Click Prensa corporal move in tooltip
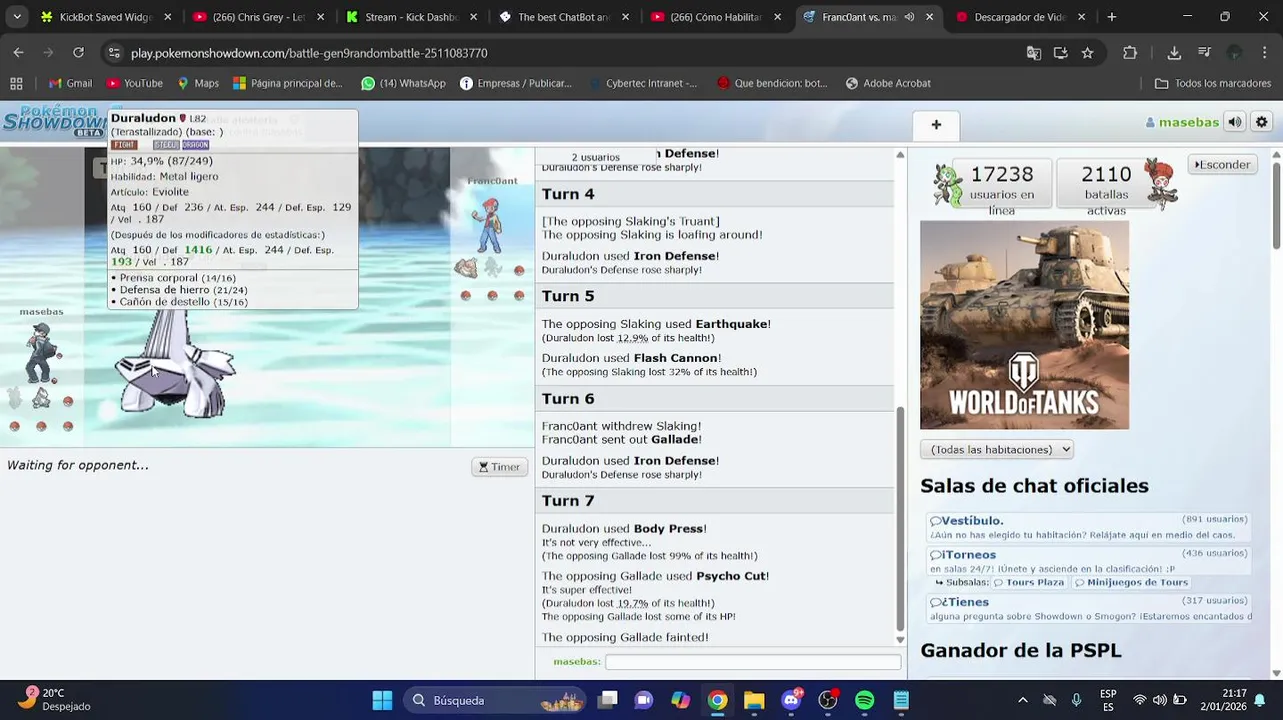 [x=173, y=278]
